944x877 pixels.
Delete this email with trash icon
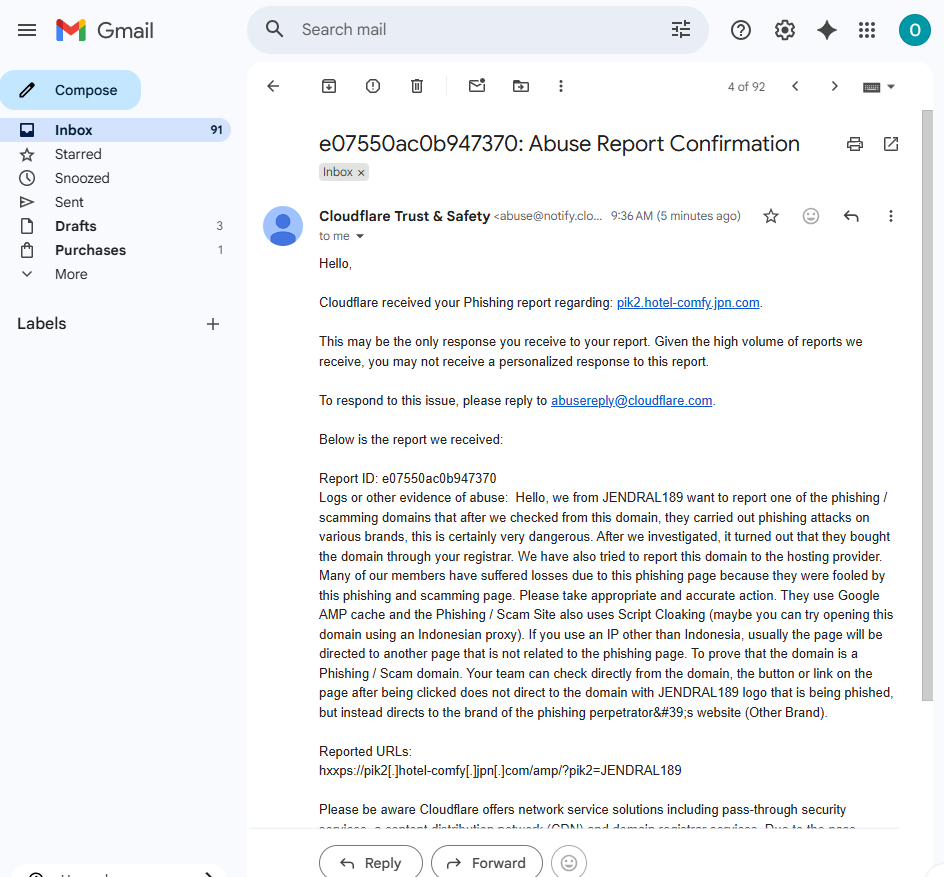[x=417, y=86]
